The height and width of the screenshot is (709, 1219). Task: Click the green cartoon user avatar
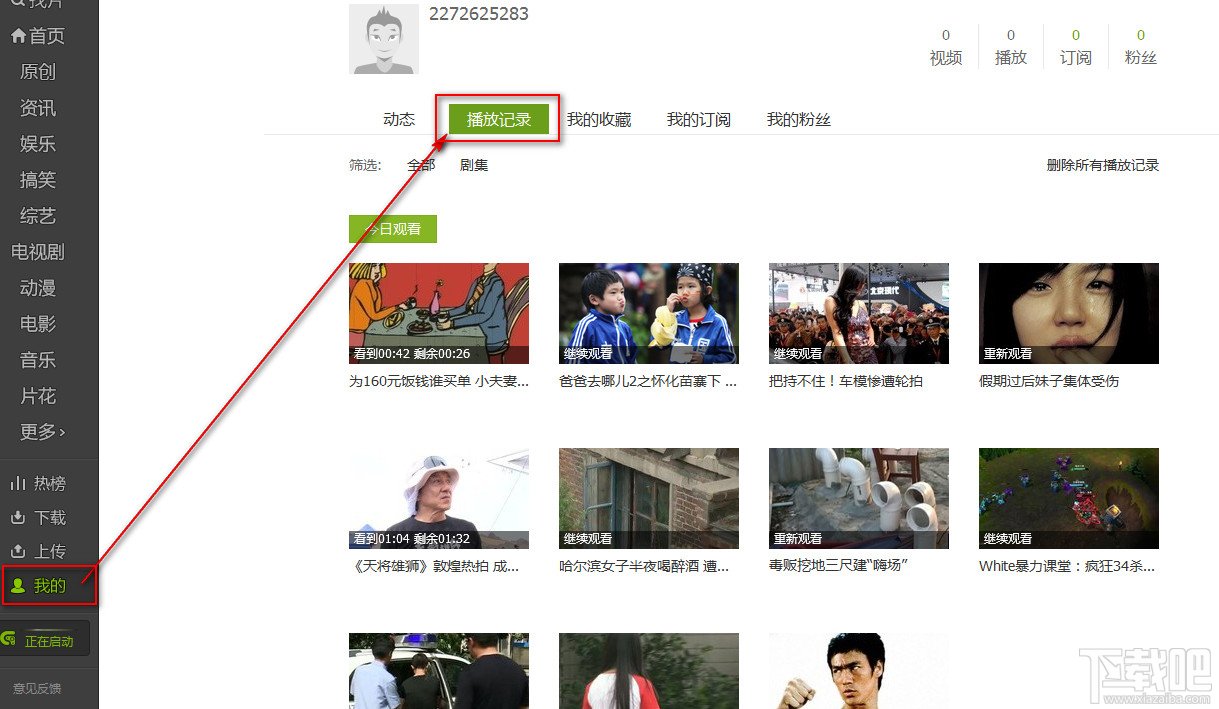(384, 40)
